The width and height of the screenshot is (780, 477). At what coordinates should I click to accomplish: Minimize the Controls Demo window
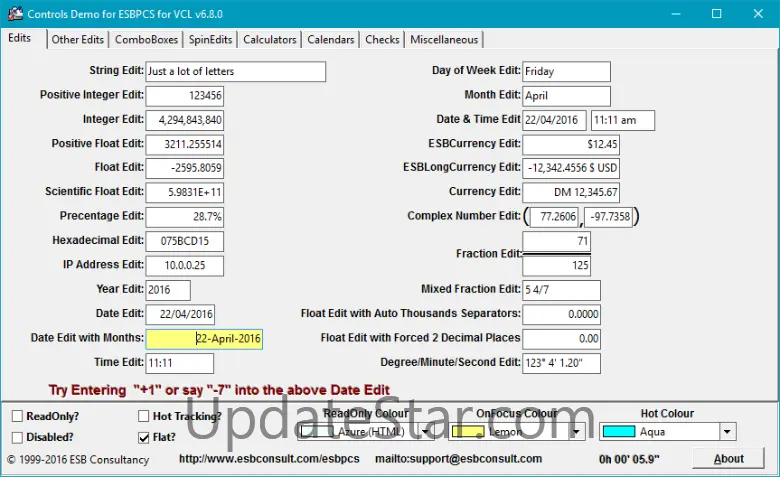tap(676, 13)
